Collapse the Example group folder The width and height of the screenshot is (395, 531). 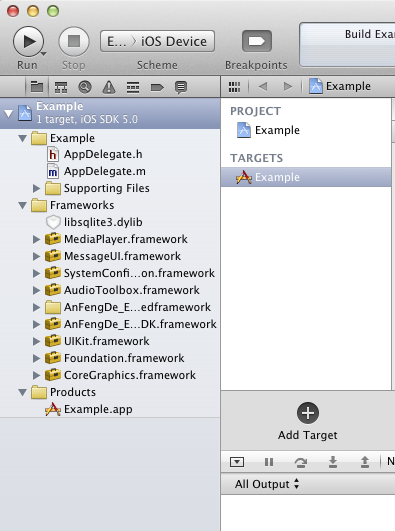pos(22,138)
